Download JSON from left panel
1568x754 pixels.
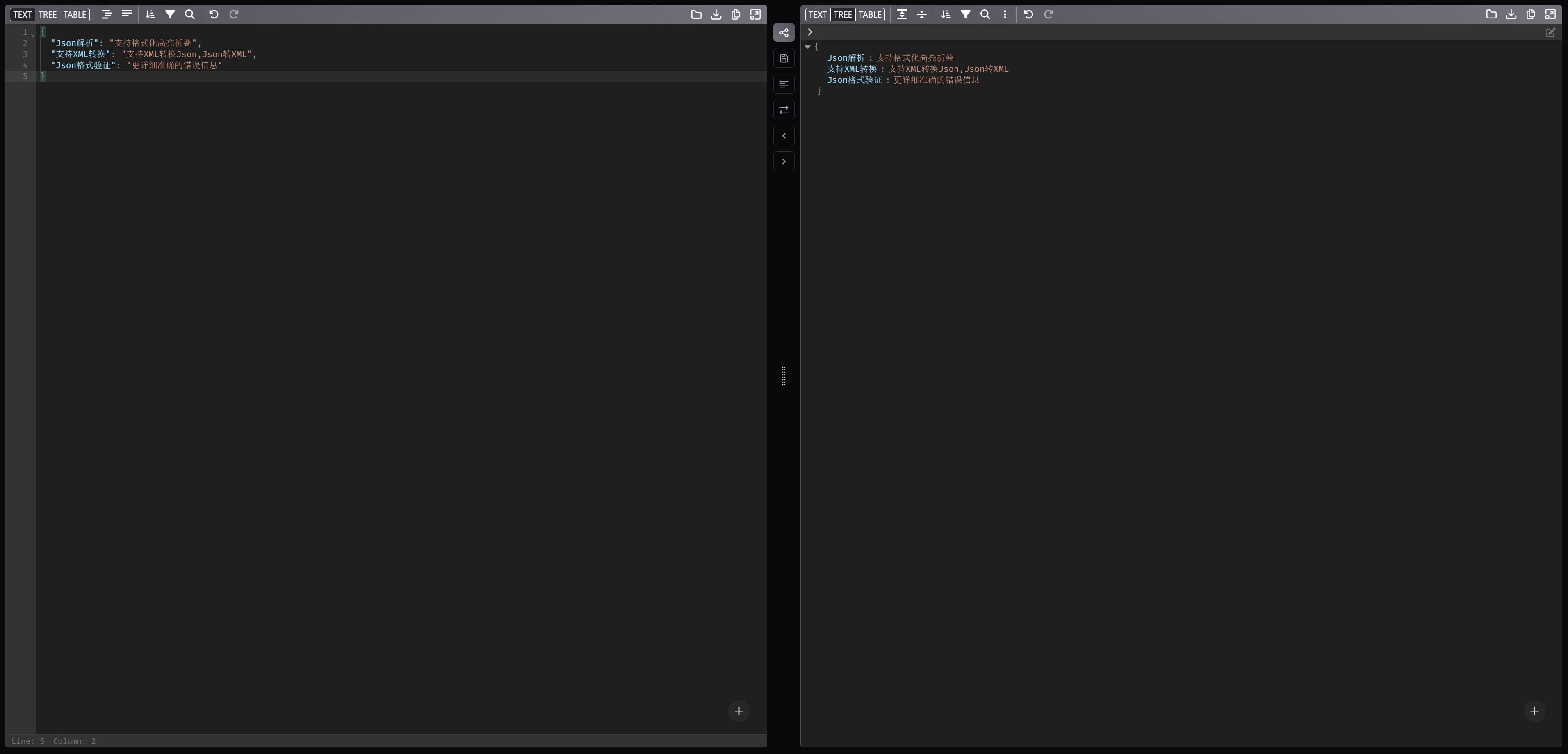click(716, 15)
